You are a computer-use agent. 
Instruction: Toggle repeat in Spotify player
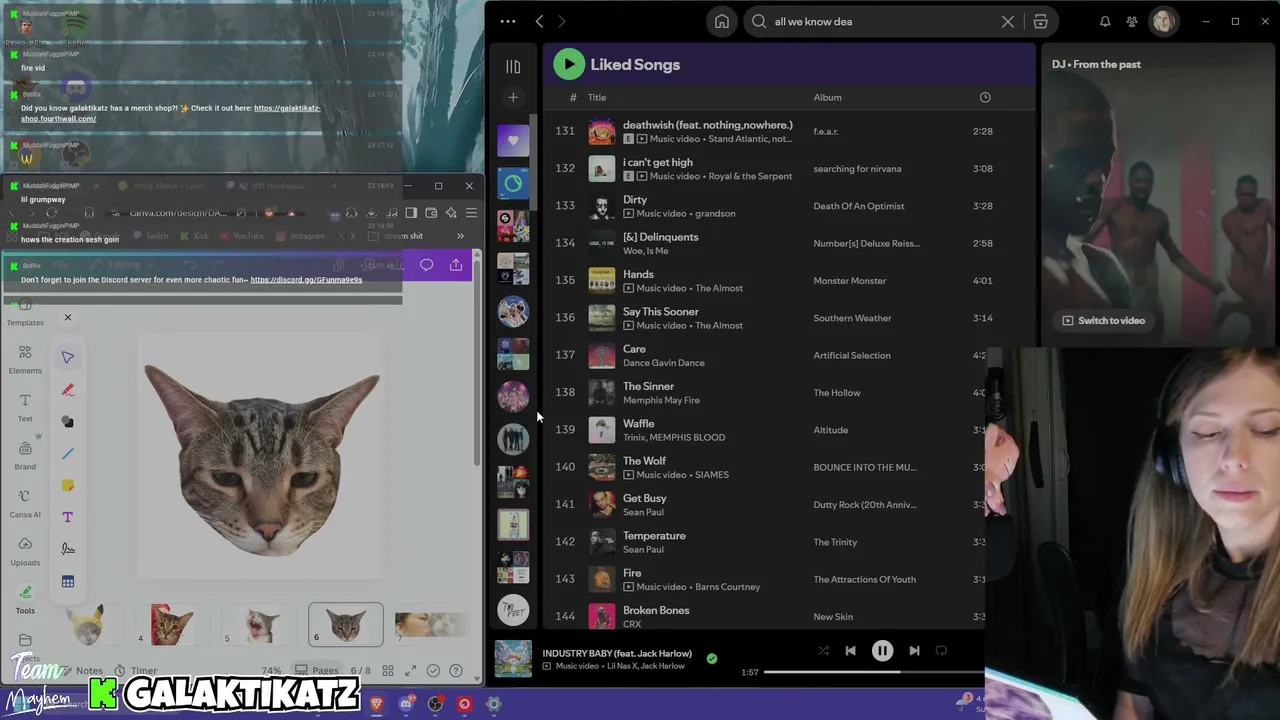[x=941, y=651]
